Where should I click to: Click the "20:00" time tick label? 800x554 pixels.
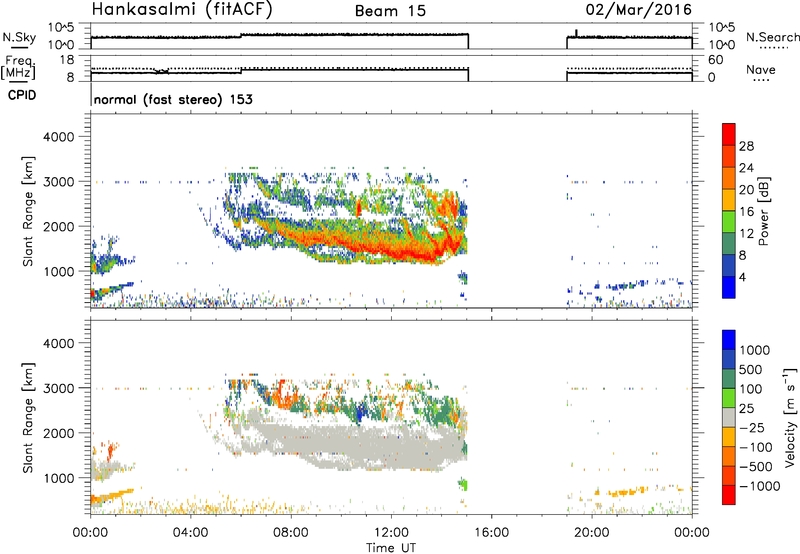click(592, 533)
